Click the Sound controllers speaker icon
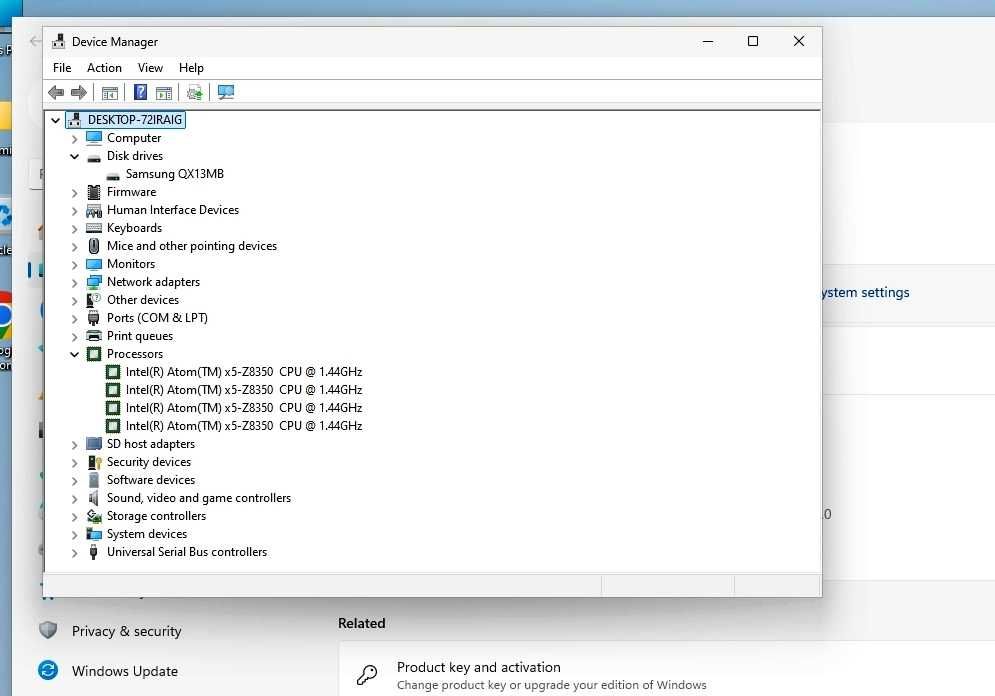The width and height of the screenshot is (995, 696). (x=94, y=498)
